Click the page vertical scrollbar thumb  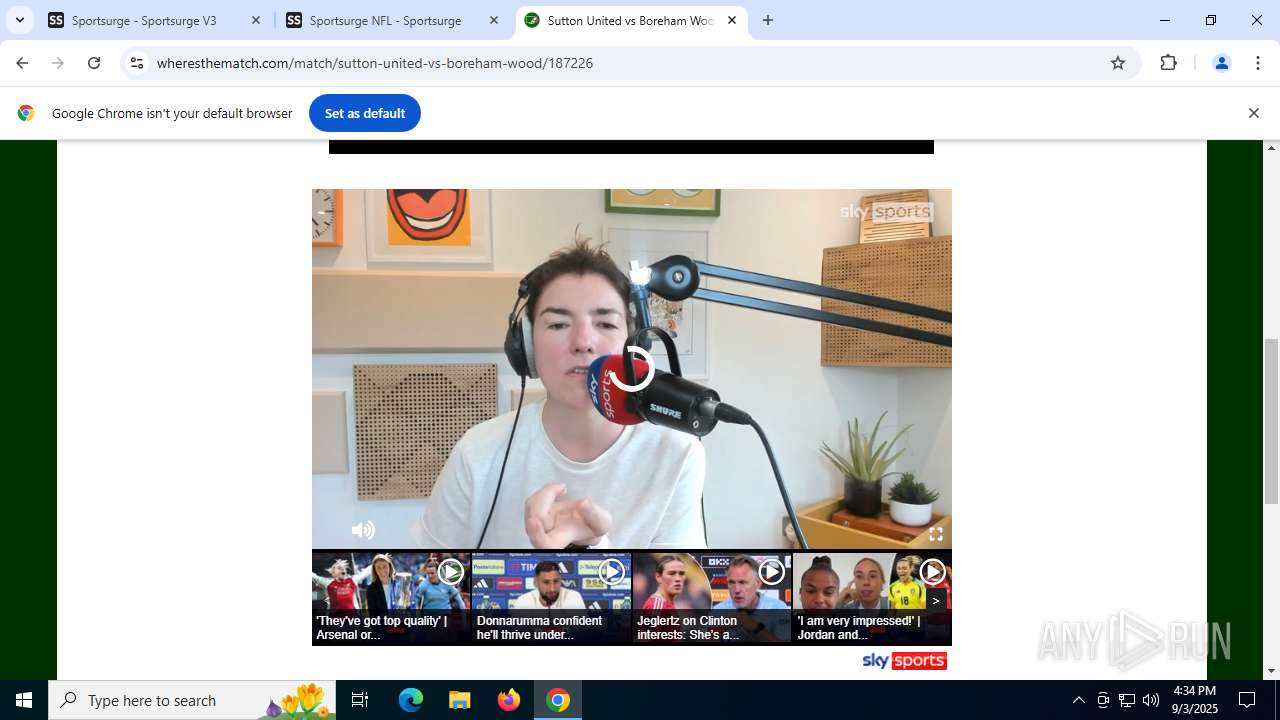[x=1272, y=420]
